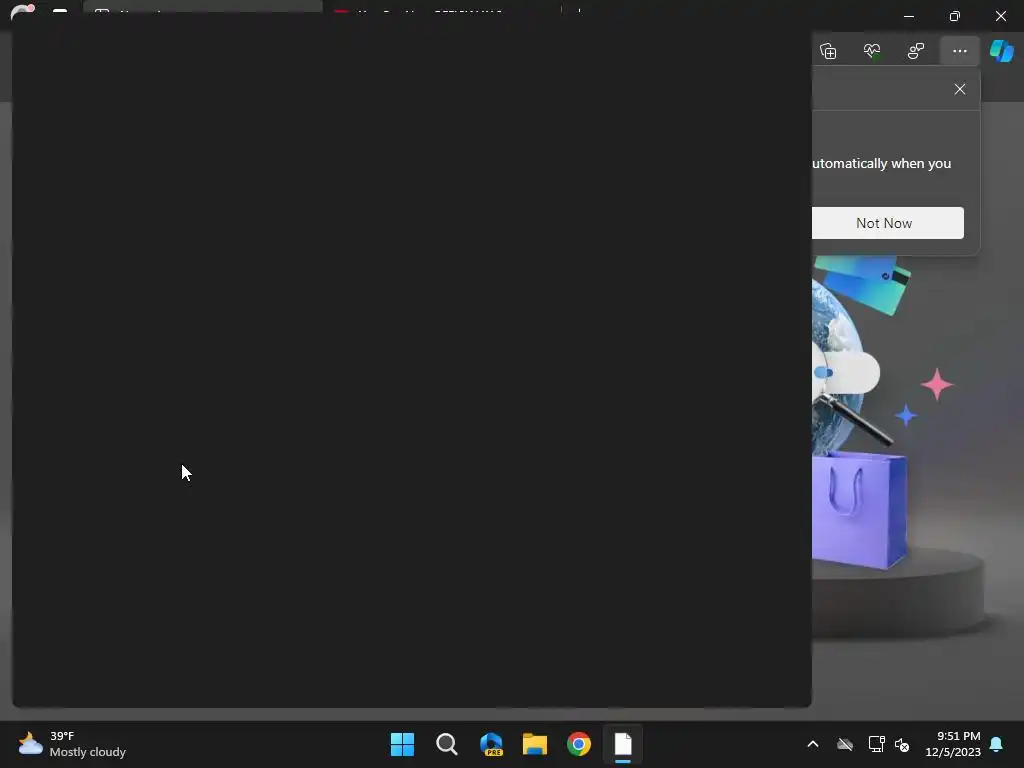
Task: Close the Edge browser window
Action: pos(1000,16)
